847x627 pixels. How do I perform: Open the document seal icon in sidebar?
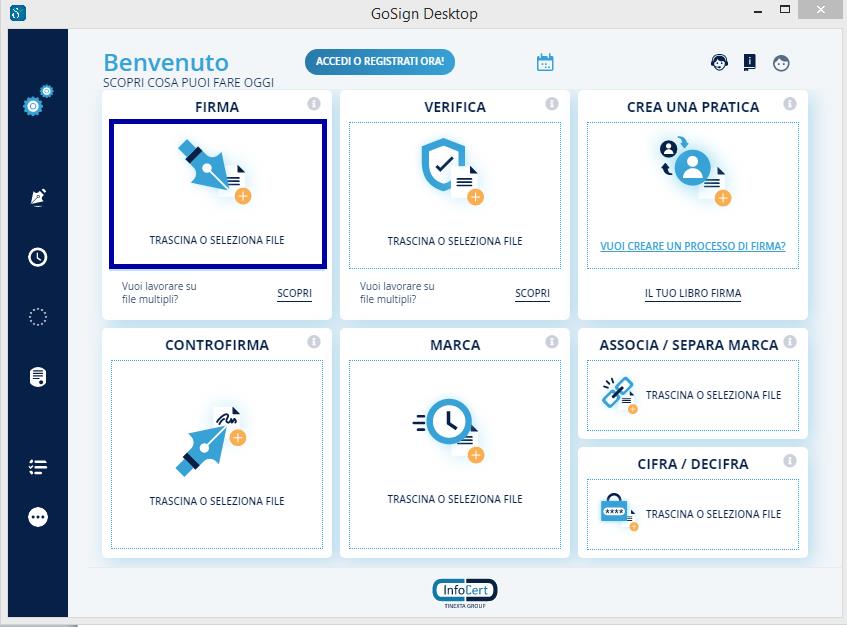(x=38, y=377)
